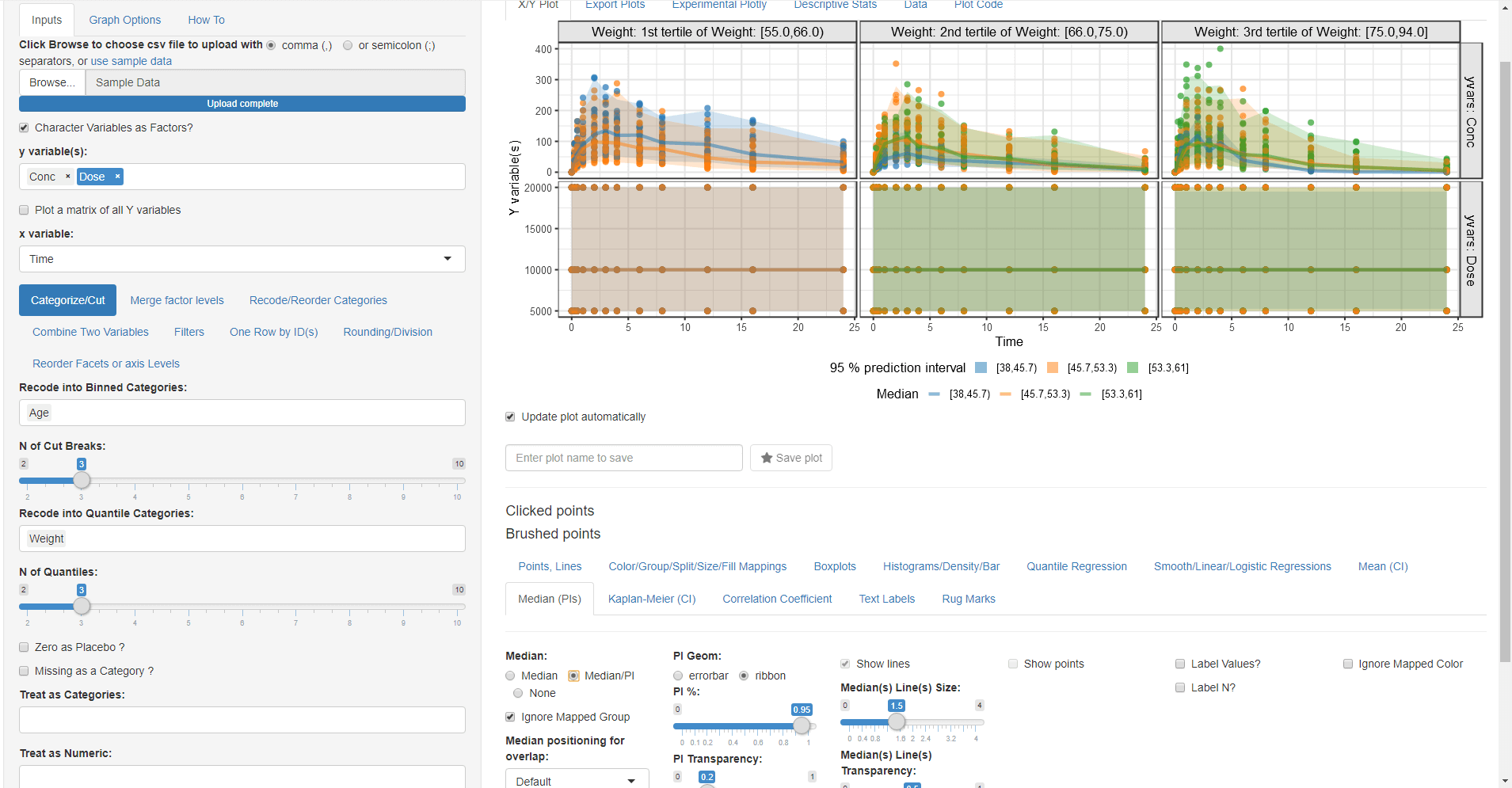Image resolution: width=1512 pixels, height=788 pixels.
Task: Toggle Ignore Mapped Color checkbox
Action: (x=1348, y=664)
